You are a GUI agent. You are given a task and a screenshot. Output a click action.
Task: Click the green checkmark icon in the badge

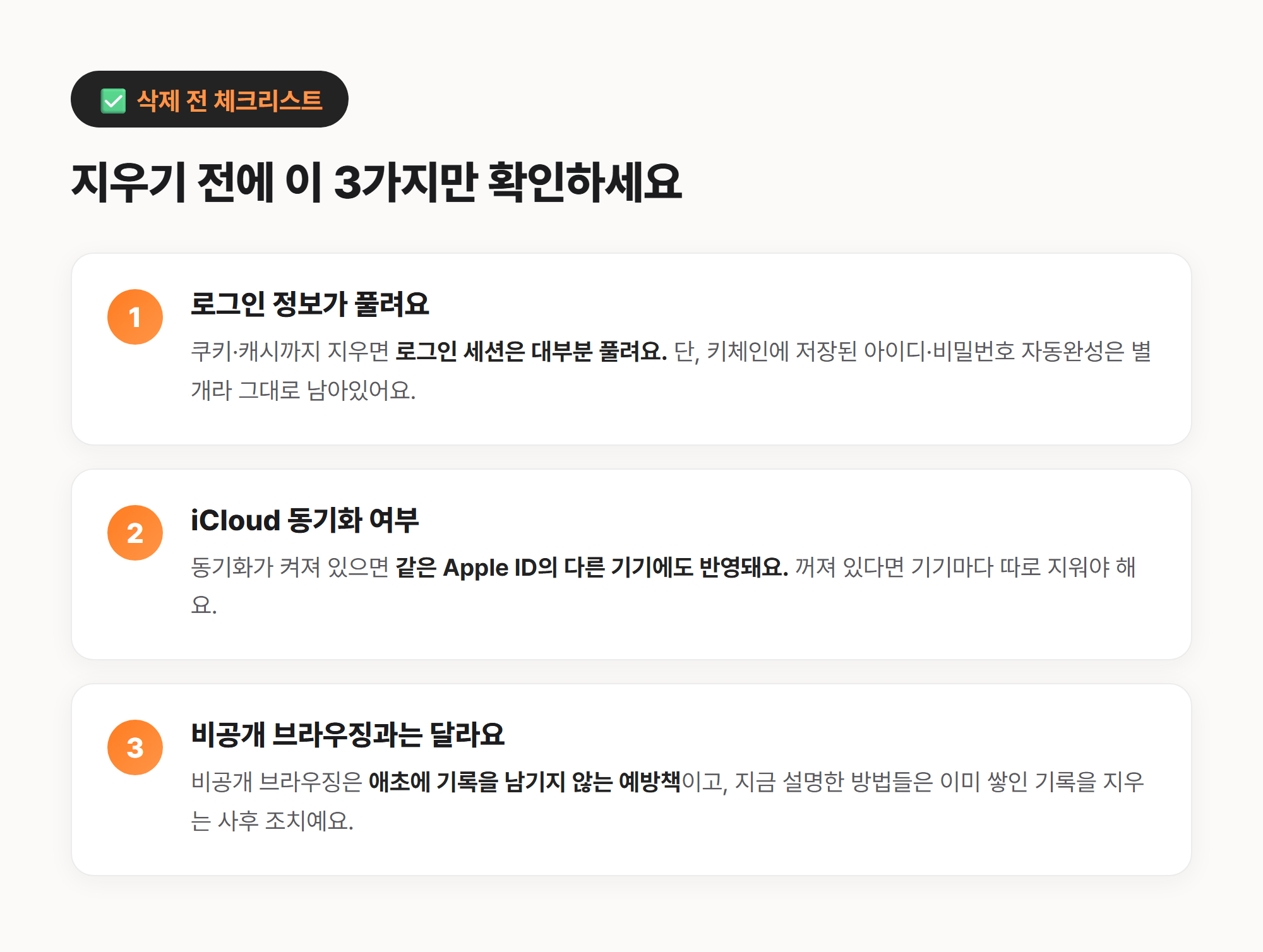[x=114, y=100]
